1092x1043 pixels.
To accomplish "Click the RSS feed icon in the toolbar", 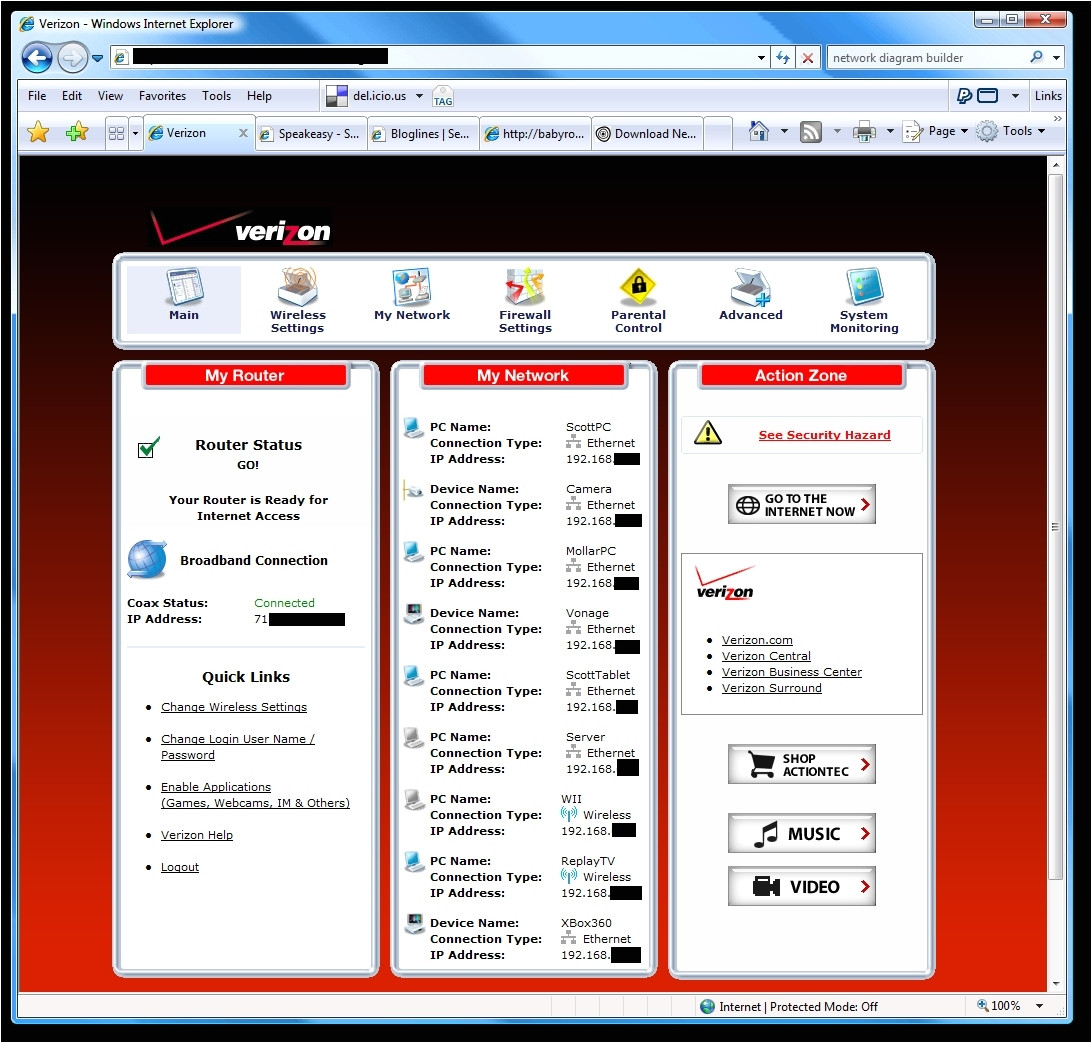I will (811, 131).
